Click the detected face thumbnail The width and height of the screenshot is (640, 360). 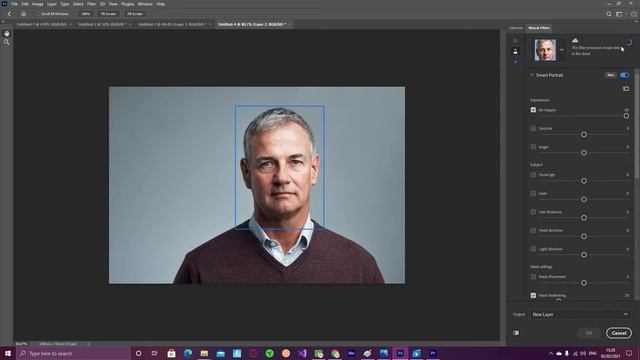[x=545, y=50]
